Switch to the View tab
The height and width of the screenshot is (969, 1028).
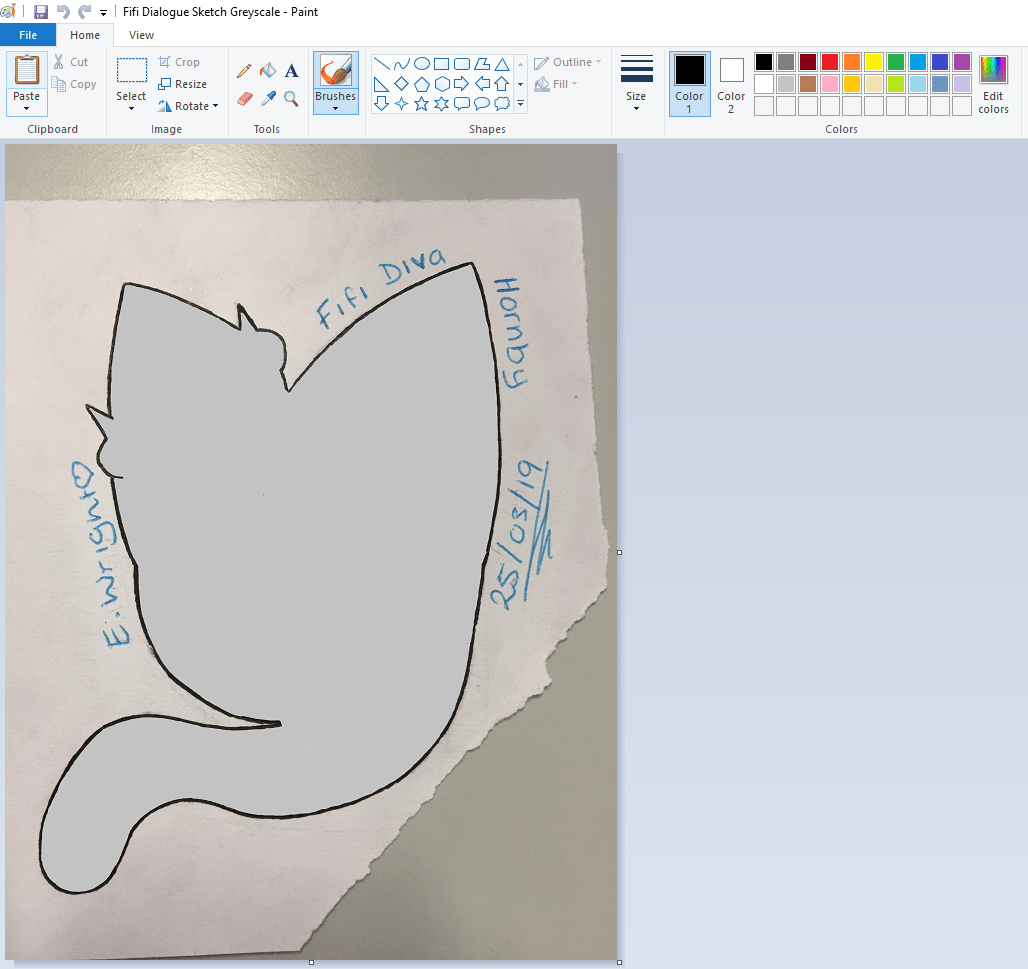coord(141,34)
